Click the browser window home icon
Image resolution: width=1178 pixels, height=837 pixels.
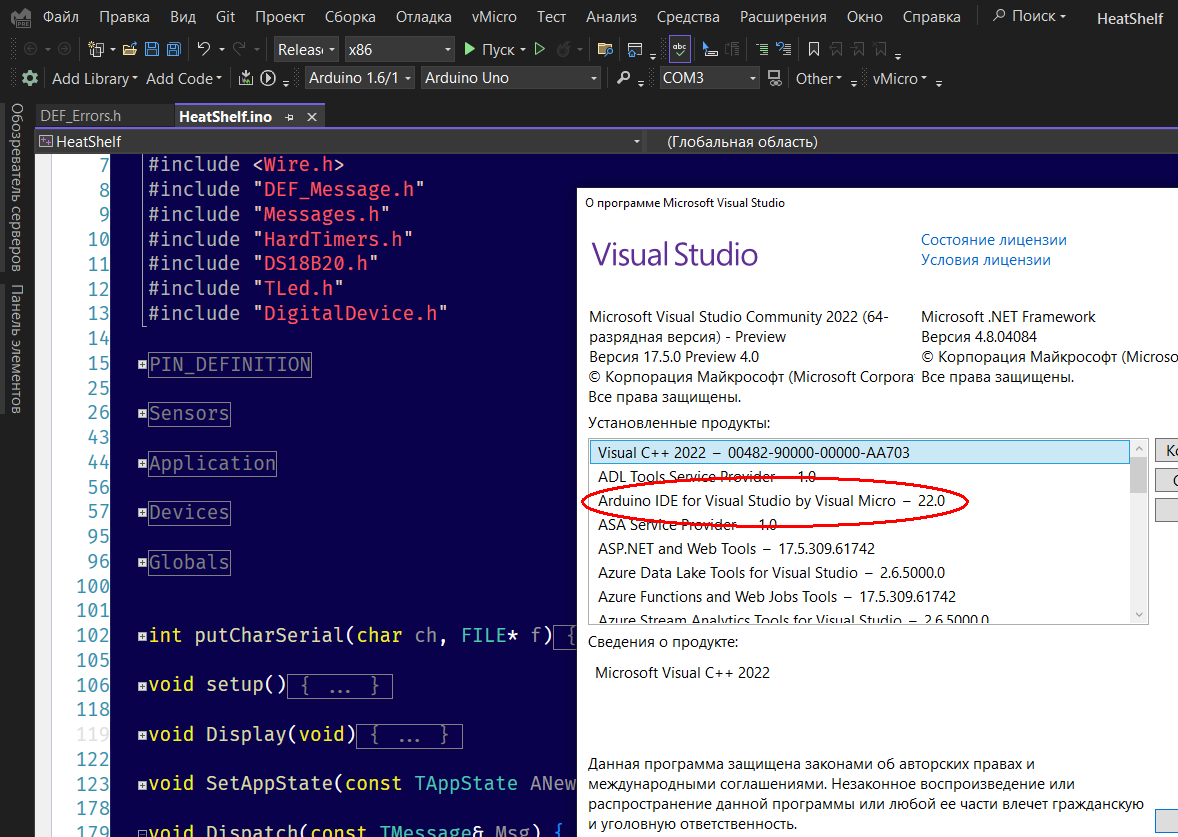[635, 50]
